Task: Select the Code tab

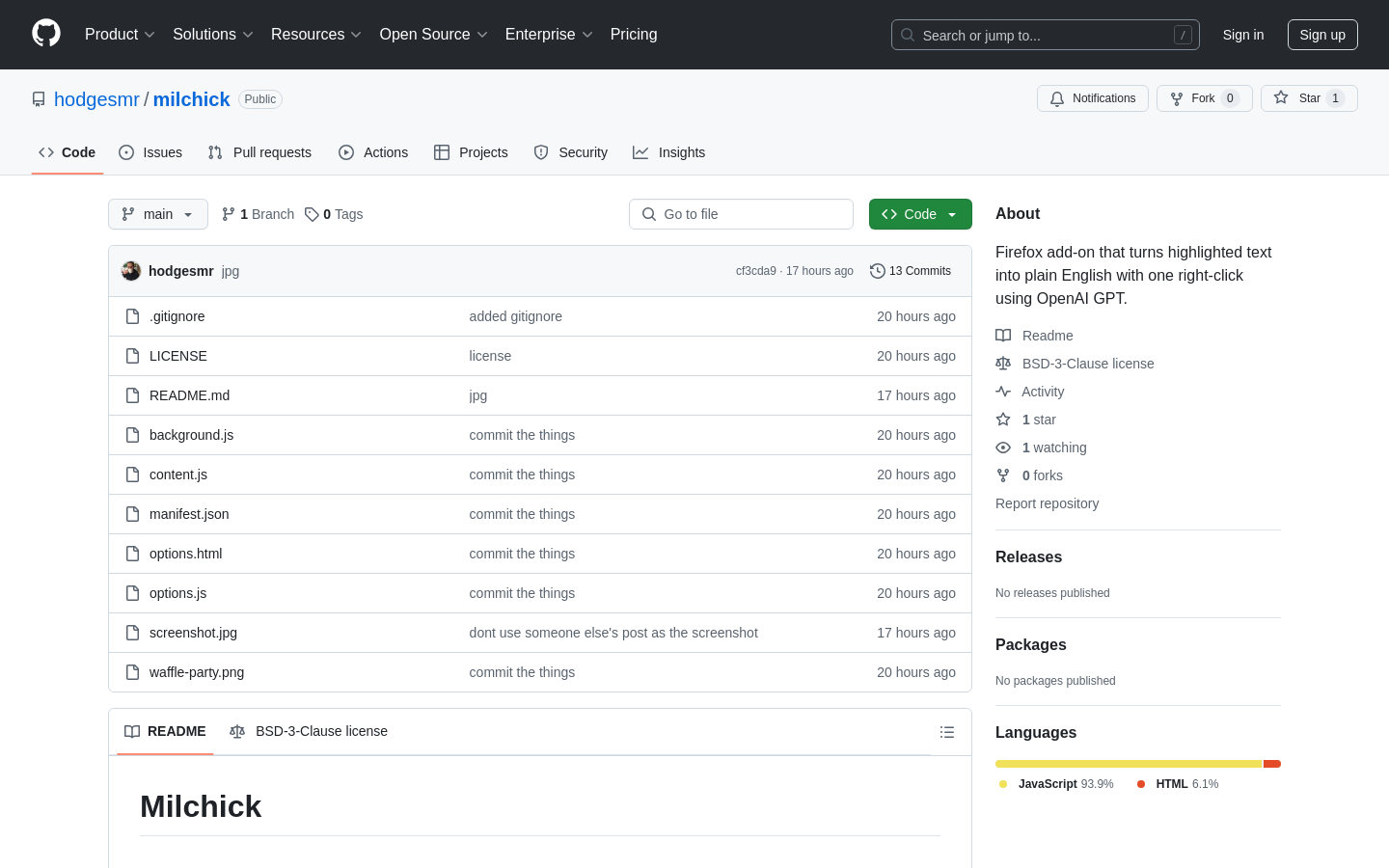Action: click(x=68, y=152)
